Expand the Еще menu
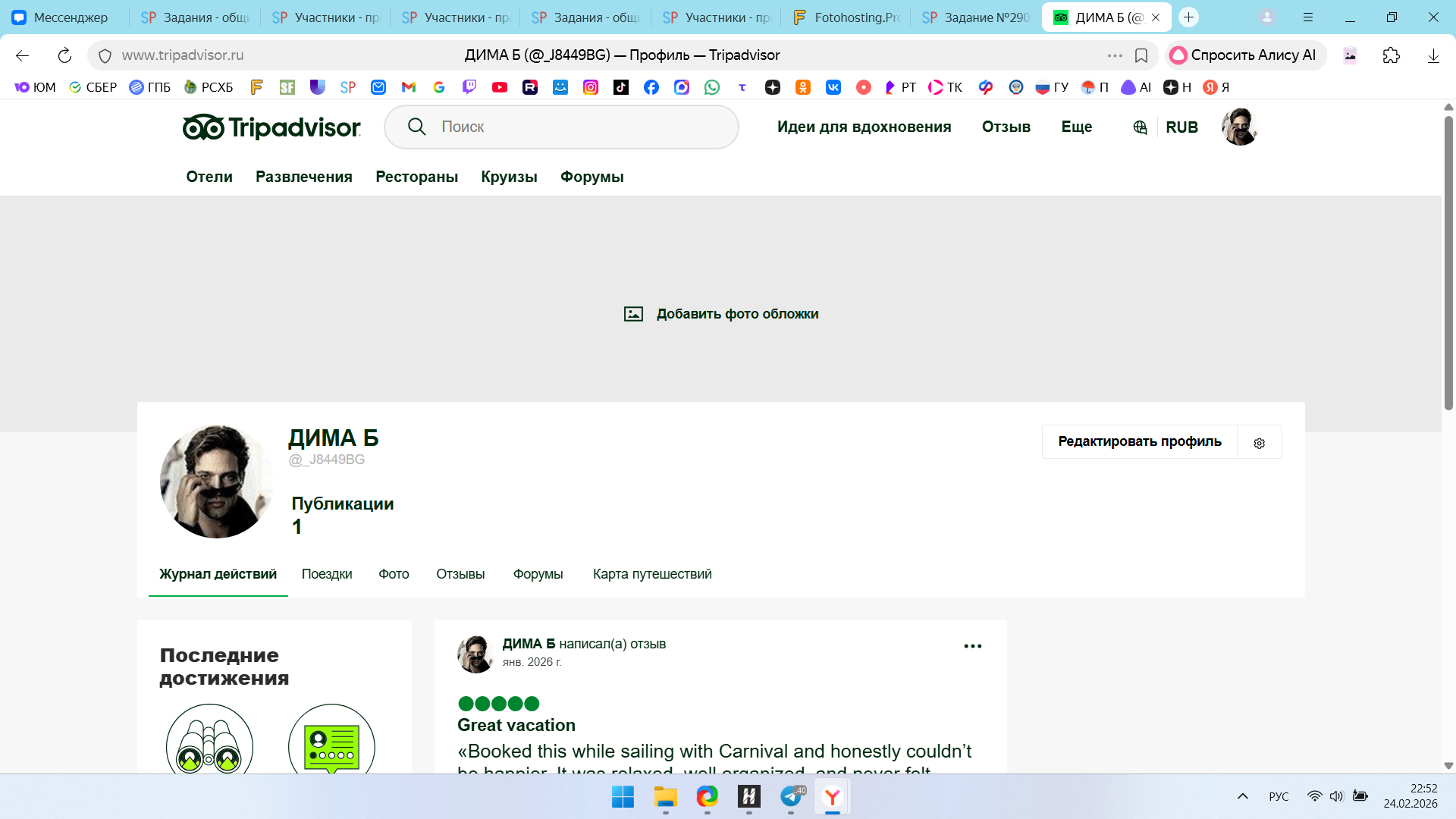Image resolution: width=1456 pixels, height=819 pixels. point(1076,127)
